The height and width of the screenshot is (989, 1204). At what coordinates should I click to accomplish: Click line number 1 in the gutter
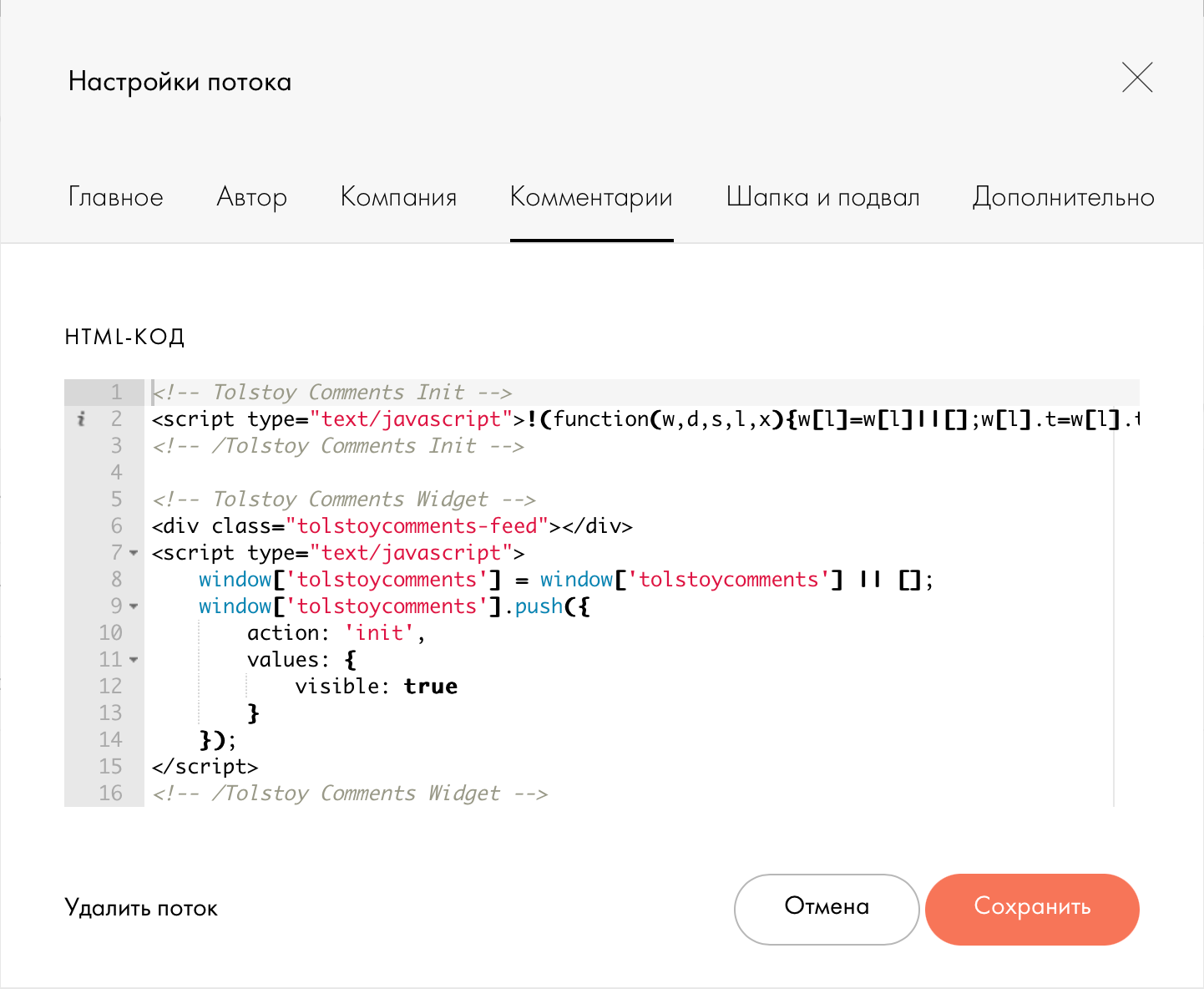coord(116,393)
